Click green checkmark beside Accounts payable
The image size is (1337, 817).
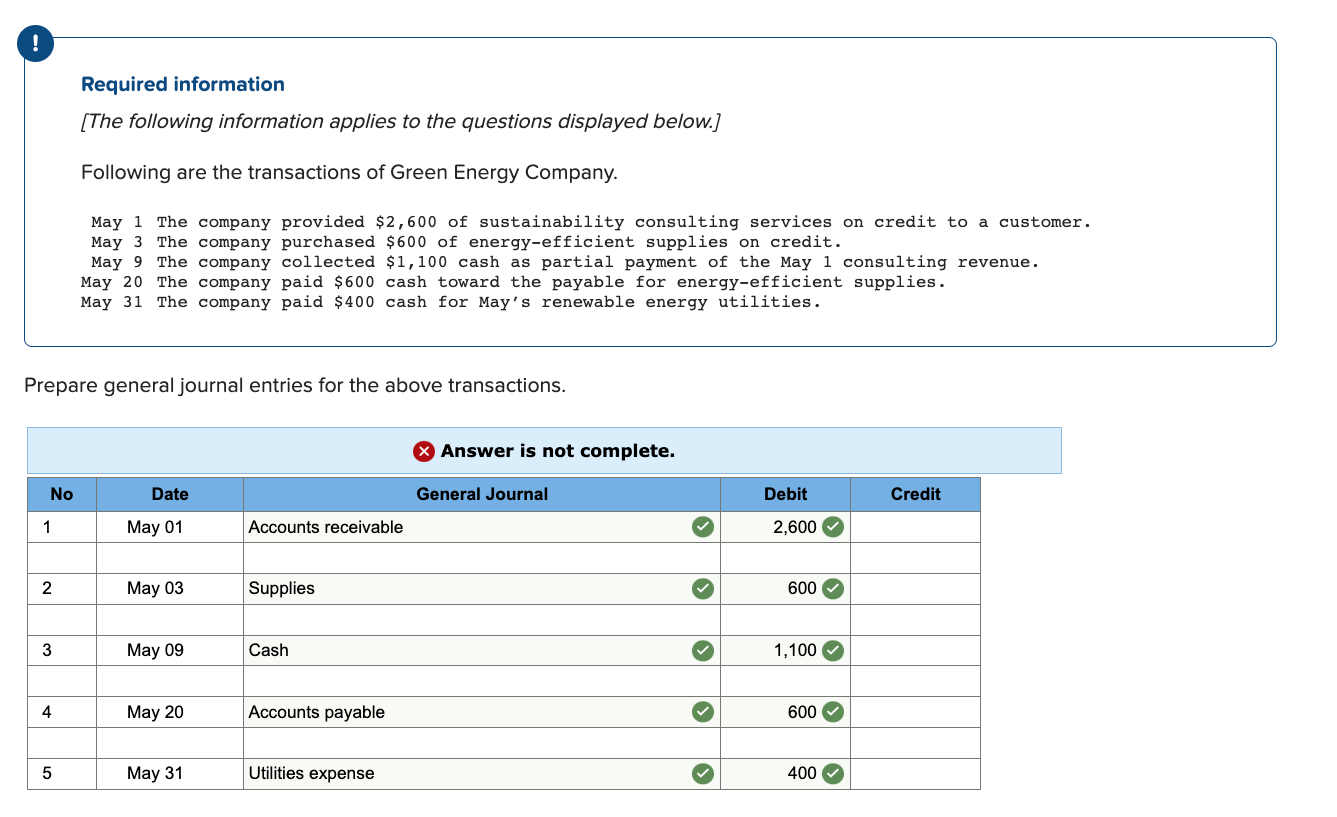704,712
